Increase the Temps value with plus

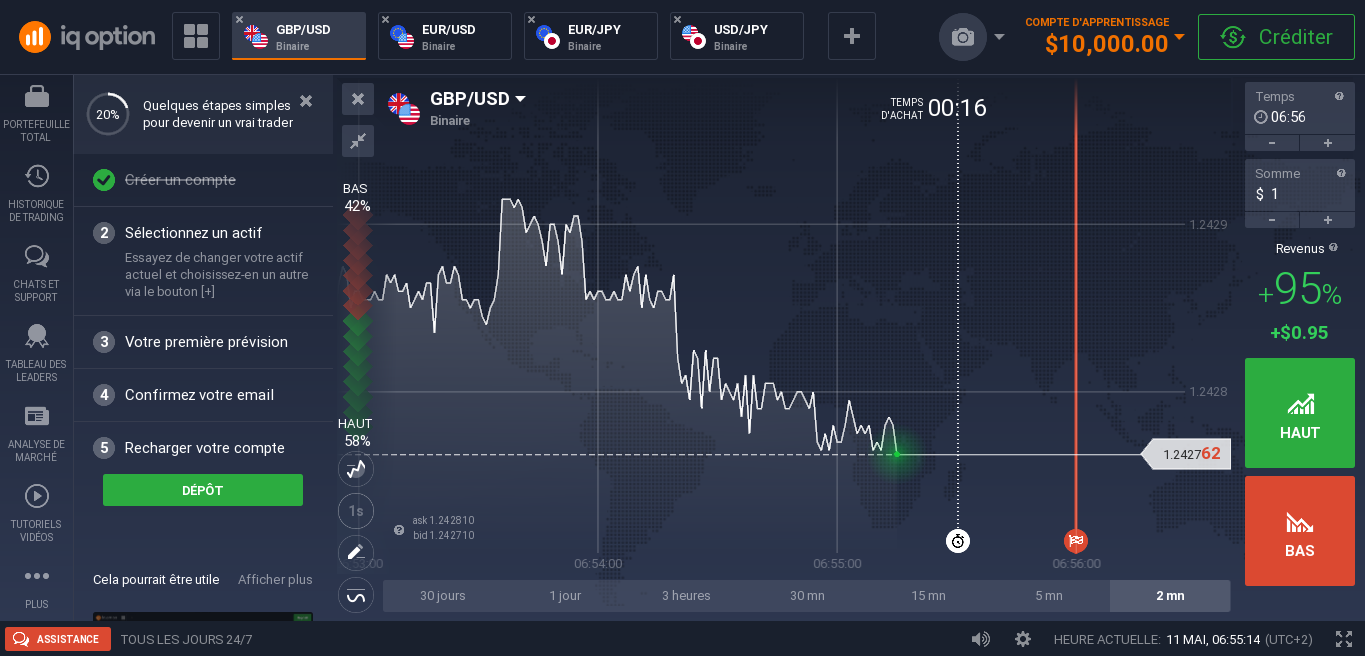coord(1328,143)
